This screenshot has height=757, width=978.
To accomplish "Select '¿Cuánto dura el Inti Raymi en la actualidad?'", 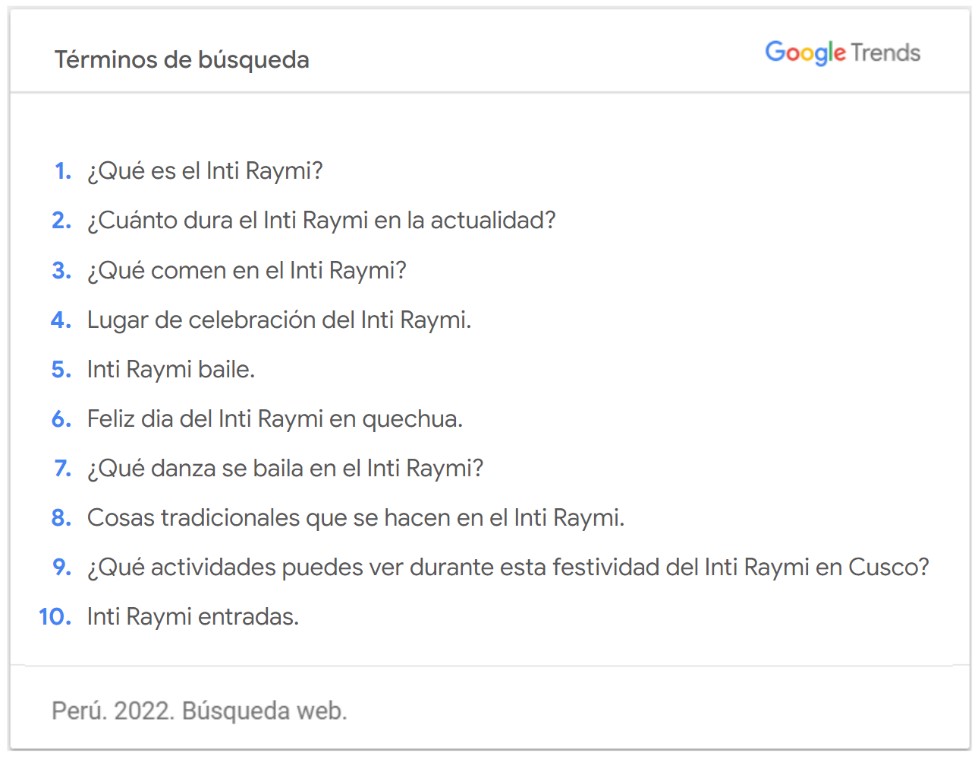I will click(321, 221).
